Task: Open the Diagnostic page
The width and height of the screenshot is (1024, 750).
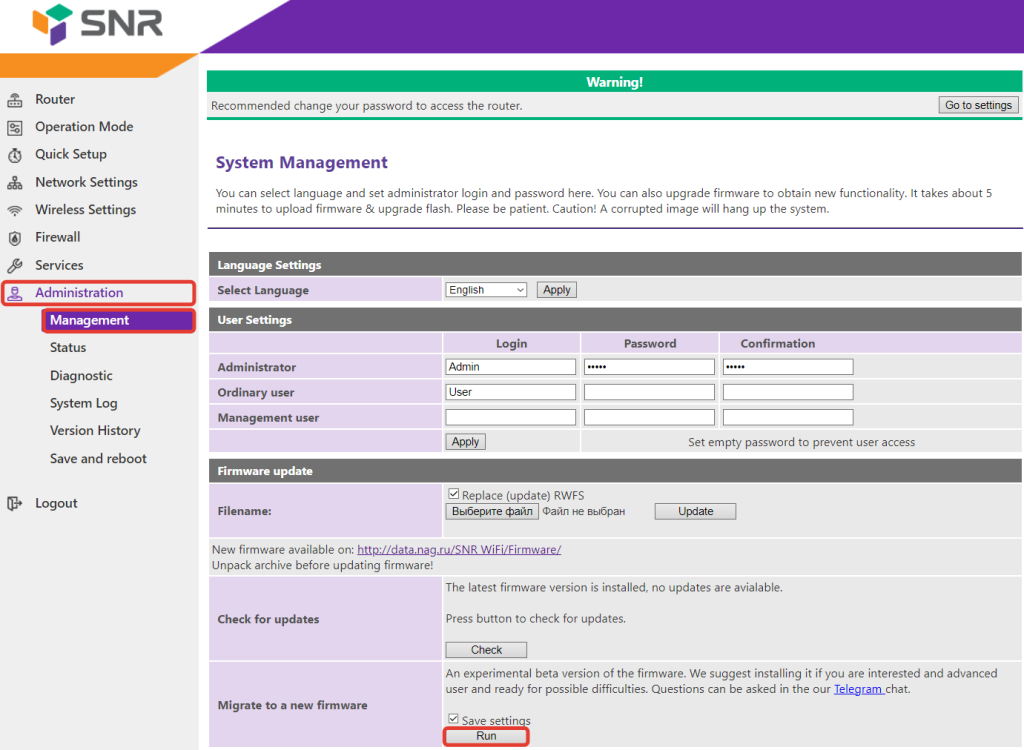Action: 81,376
